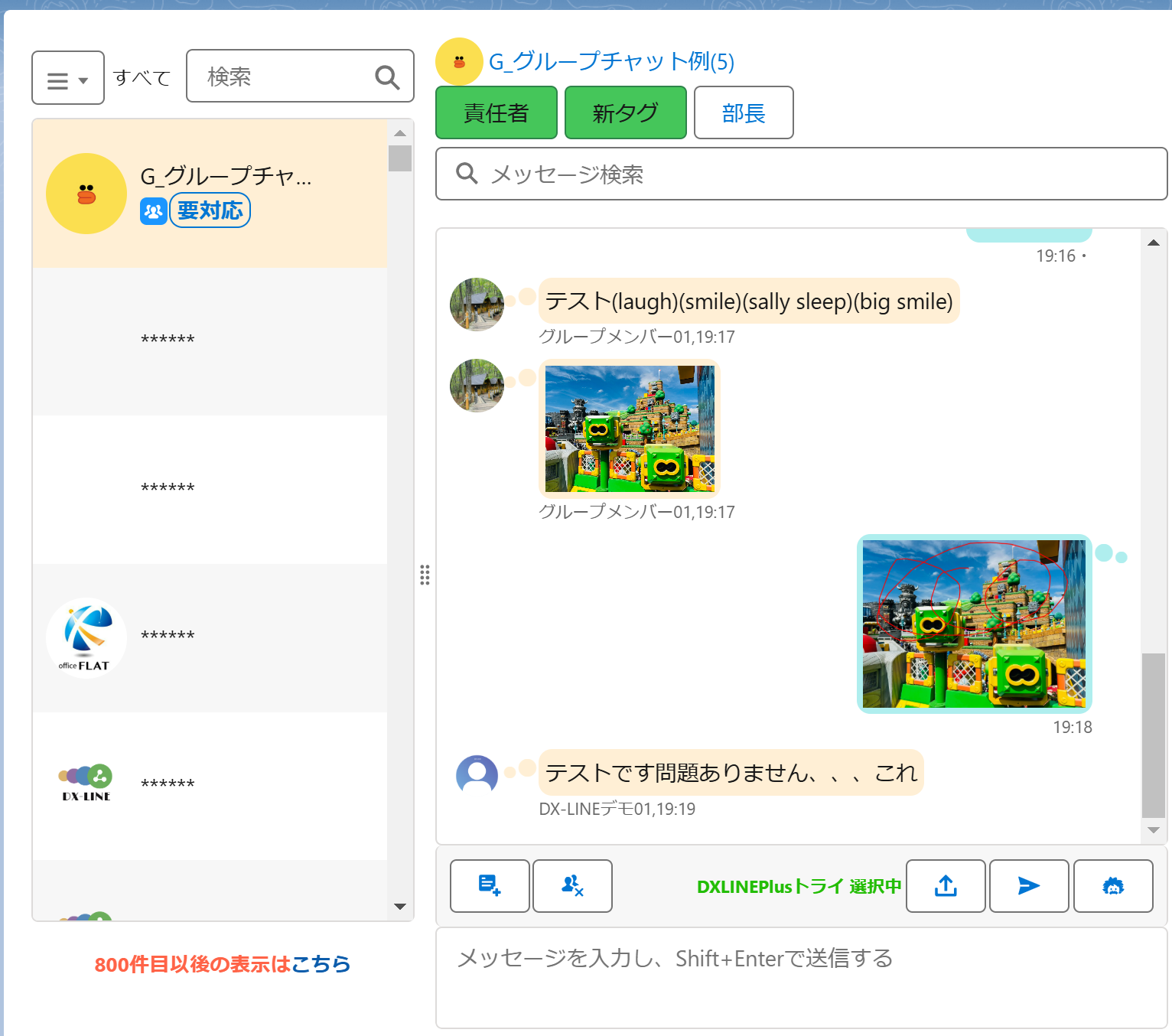Toggle the 新タグ tag off
Viewport: 1172px width, 1036px height.
[x=625, y=112]
